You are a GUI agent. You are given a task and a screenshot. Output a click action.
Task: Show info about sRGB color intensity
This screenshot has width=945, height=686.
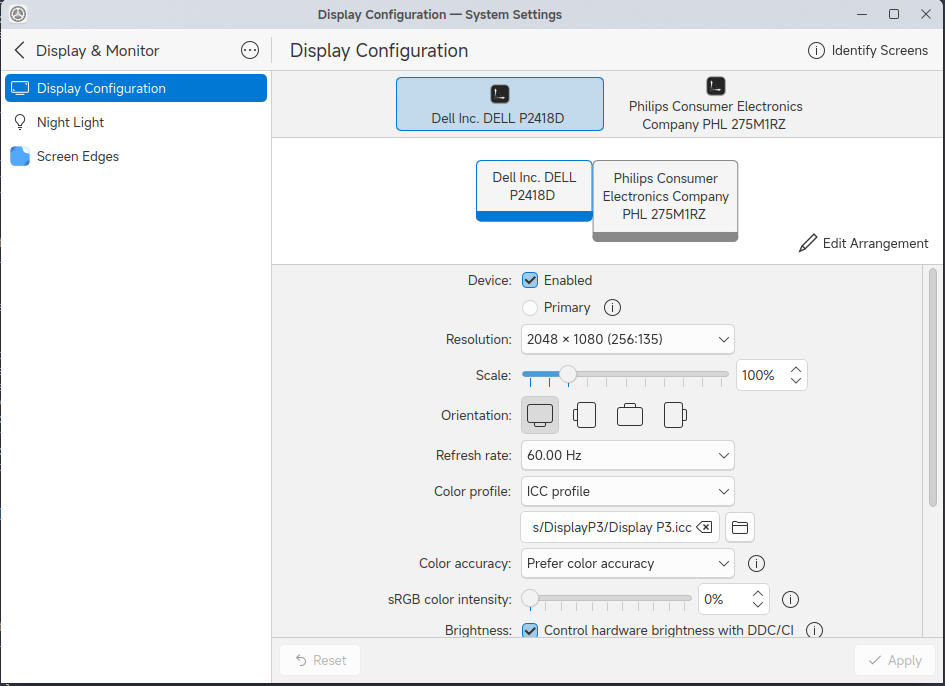pos(790,599)
